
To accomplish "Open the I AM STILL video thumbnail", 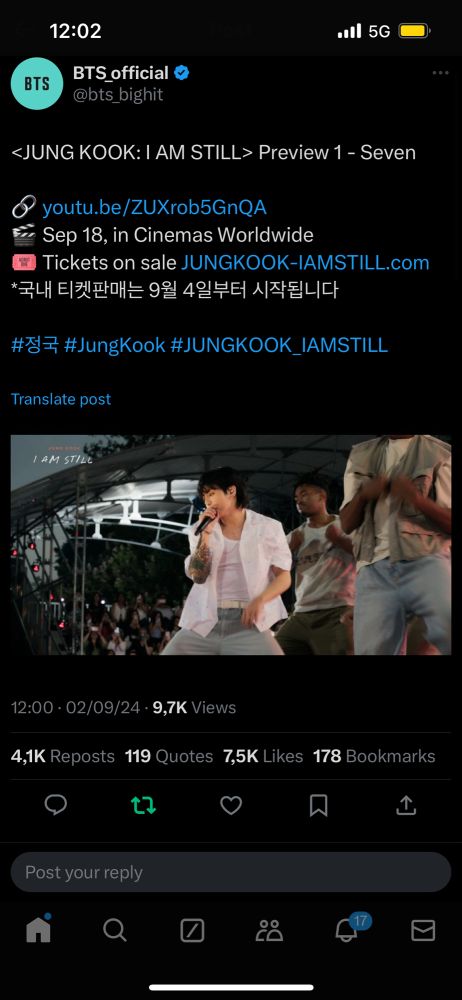I will tap(231, 545).
